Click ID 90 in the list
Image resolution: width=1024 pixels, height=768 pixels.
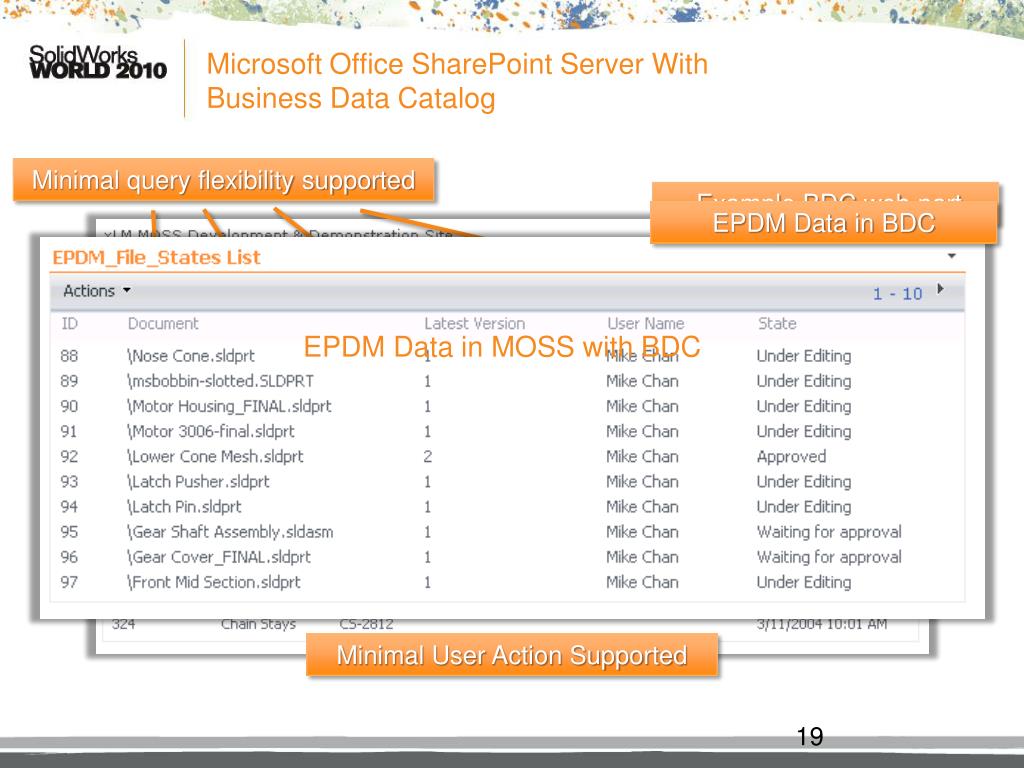69,406
